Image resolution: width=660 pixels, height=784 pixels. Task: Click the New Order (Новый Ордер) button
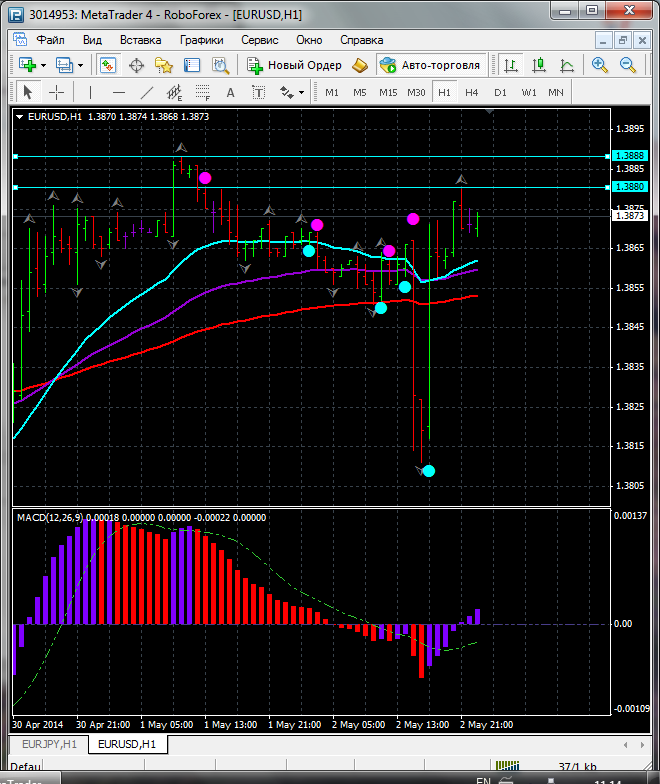(294, 65)
